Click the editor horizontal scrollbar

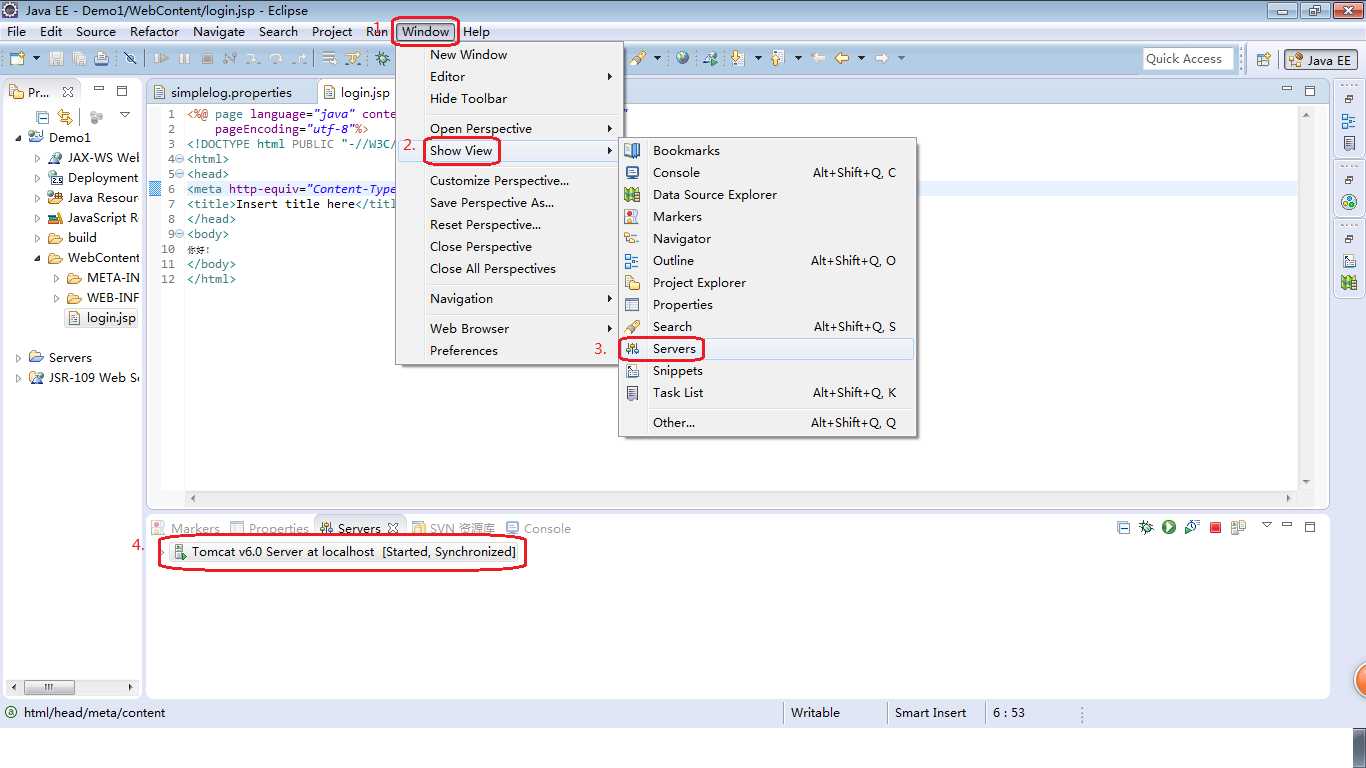click(740, 497)
